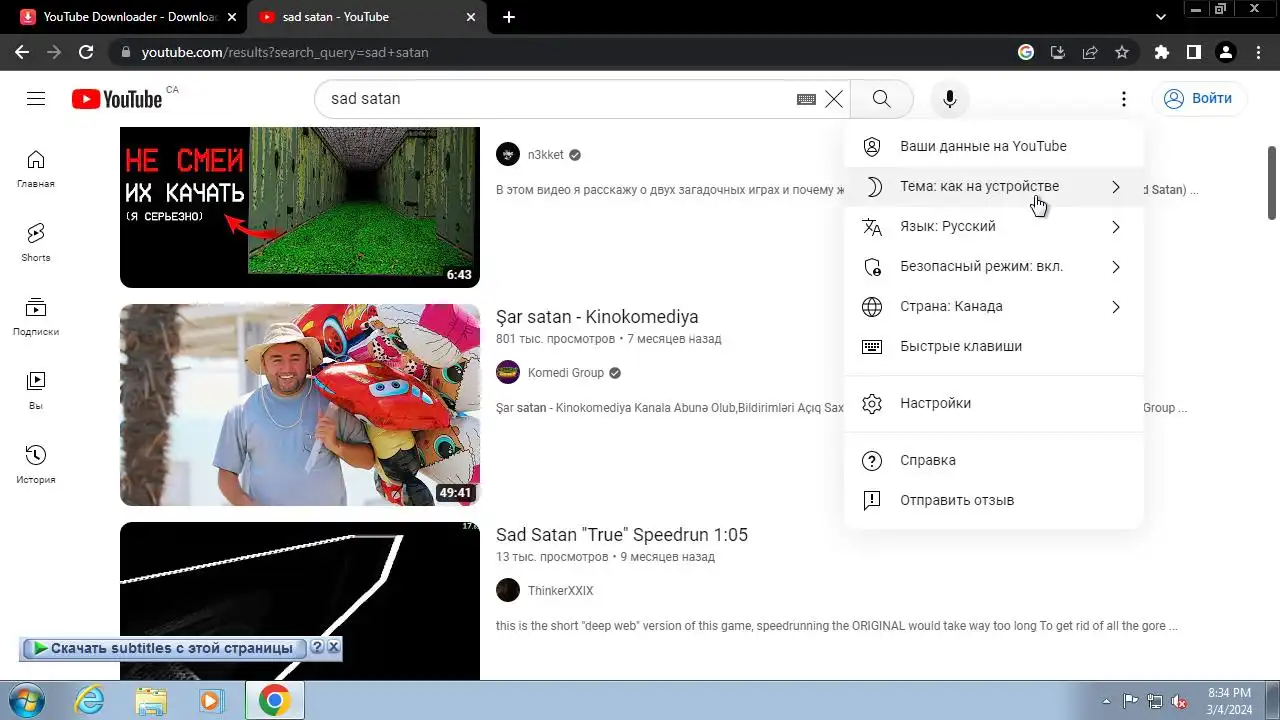Open История in the sidebar

click(36, 465)
